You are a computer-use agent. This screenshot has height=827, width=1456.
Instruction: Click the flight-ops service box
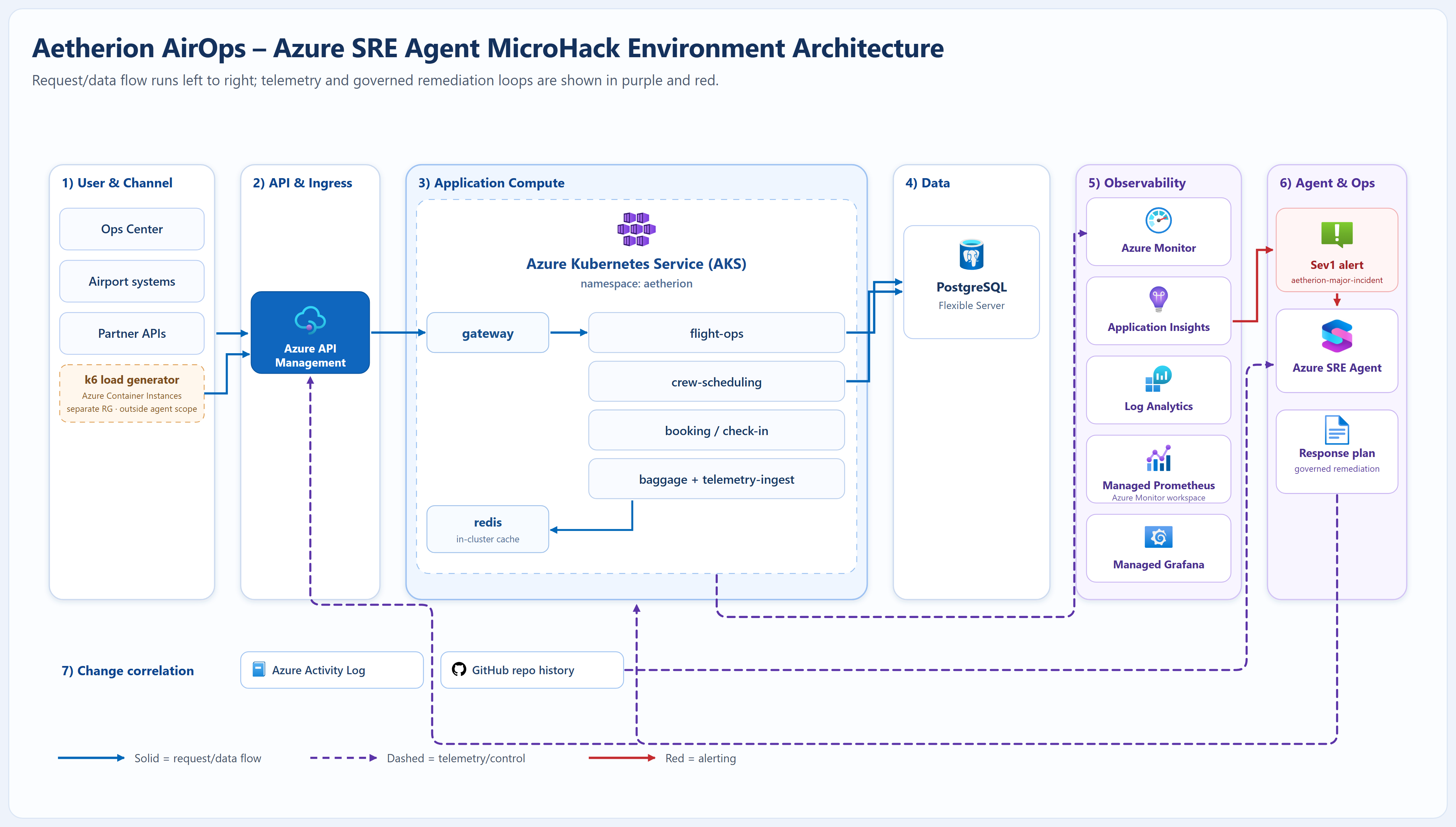(x=716, y=333)
